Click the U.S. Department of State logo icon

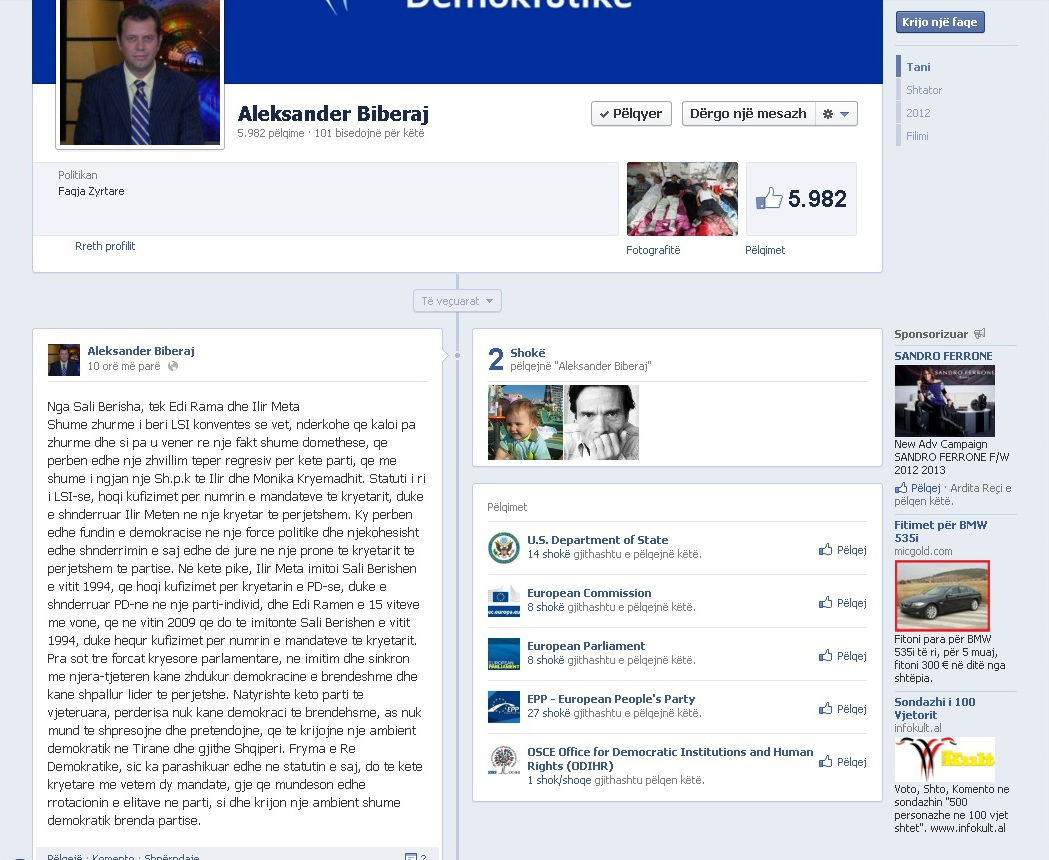pos(504,548)
